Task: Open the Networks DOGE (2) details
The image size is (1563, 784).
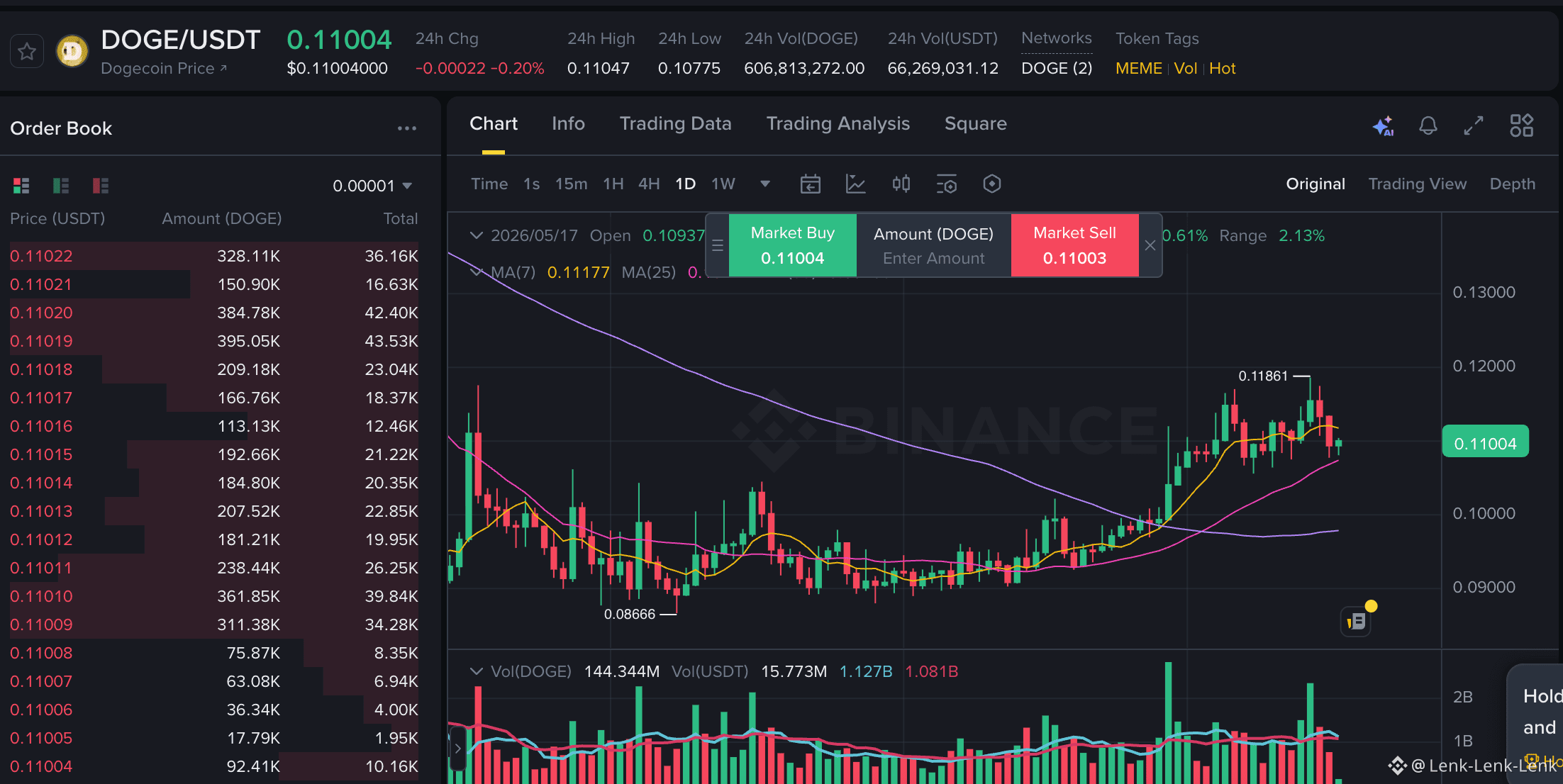Action: [1057, 69]
